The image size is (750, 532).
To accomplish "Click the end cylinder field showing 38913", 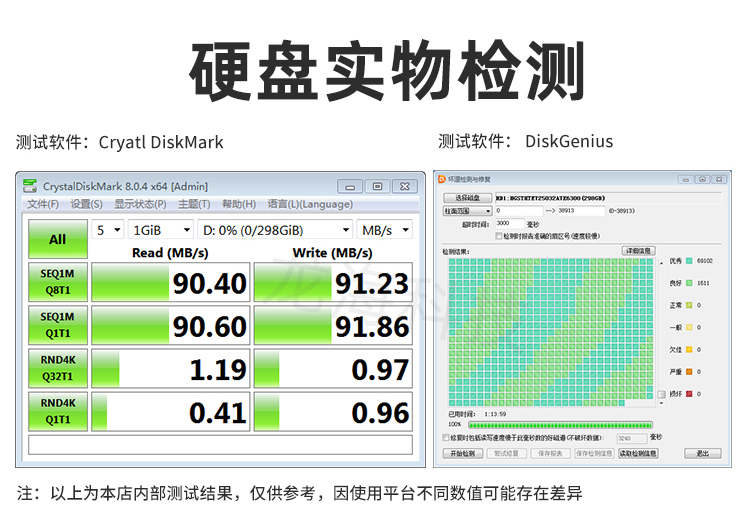I will point(581,211).
